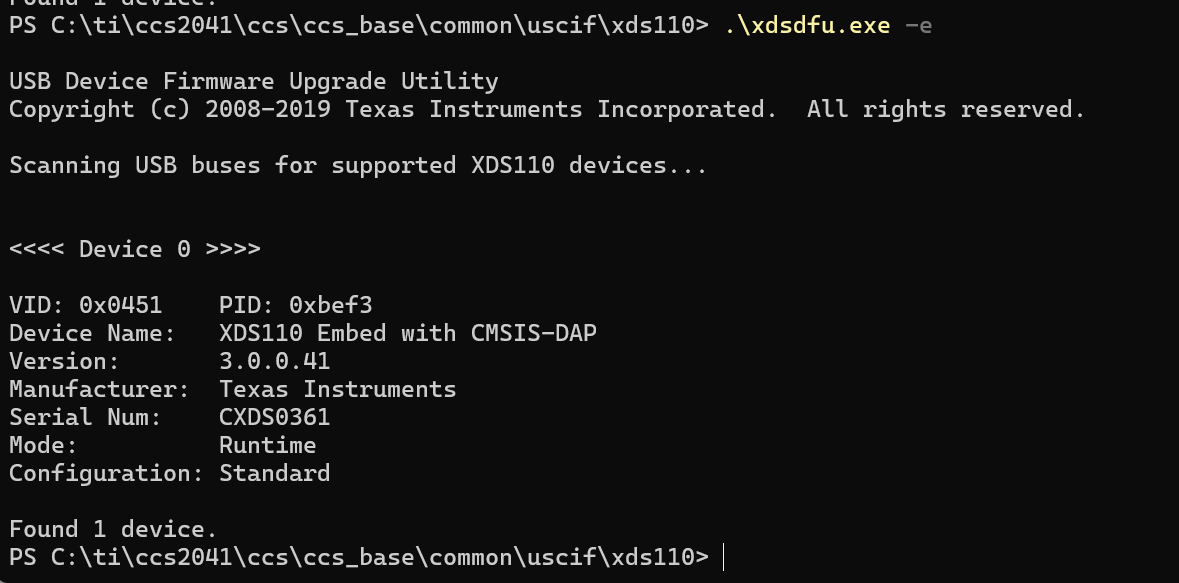Click the version number 3.0.0.41
This screenshot has width=1179, height=583.
point(274,361)
